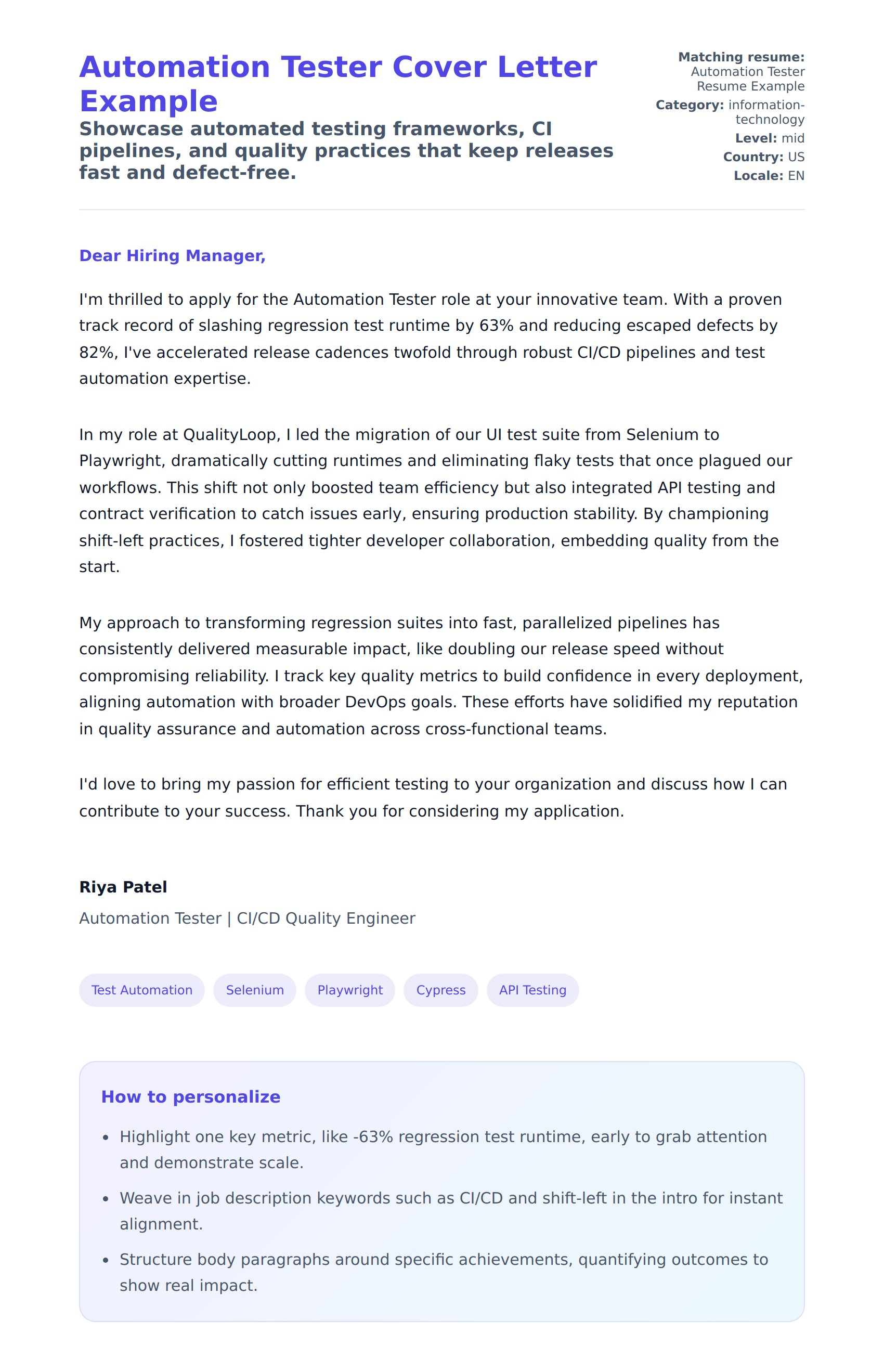Click the 'Structure body paragraphs' tip
The height and width of the screenshot is (1372, 884).
[x=442, y=1272]
